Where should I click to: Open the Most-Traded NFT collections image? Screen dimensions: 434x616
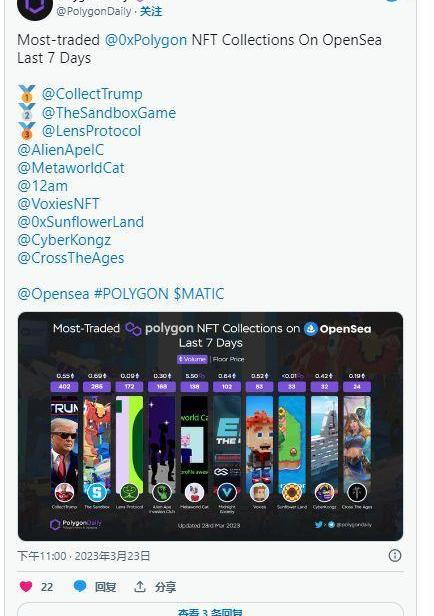[x=211, y=426]
